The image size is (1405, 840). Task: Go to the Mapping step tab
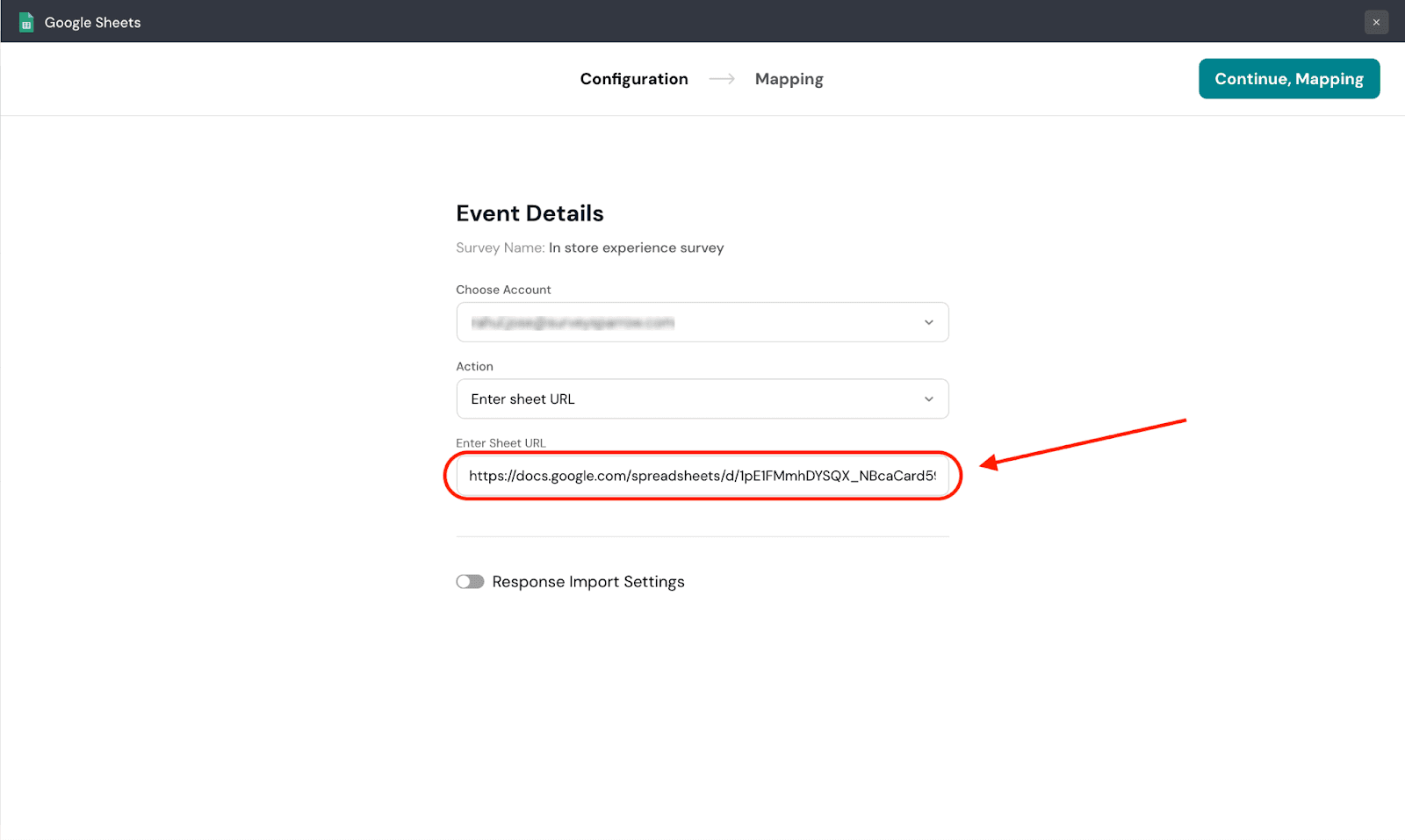[789, 79]
